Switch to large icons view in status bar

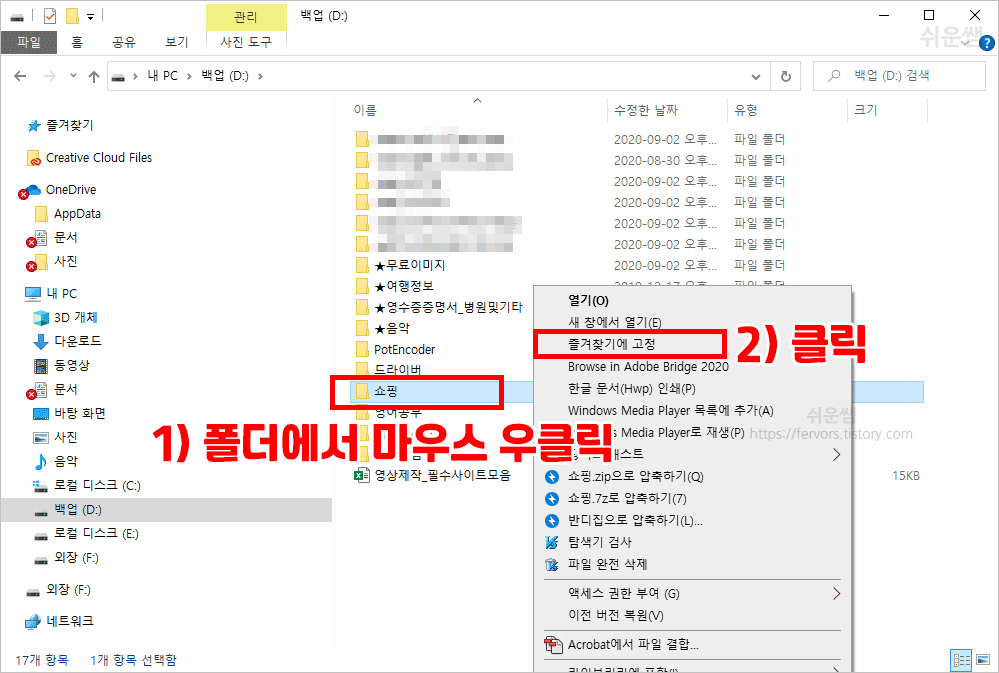(x=984, y=660)
